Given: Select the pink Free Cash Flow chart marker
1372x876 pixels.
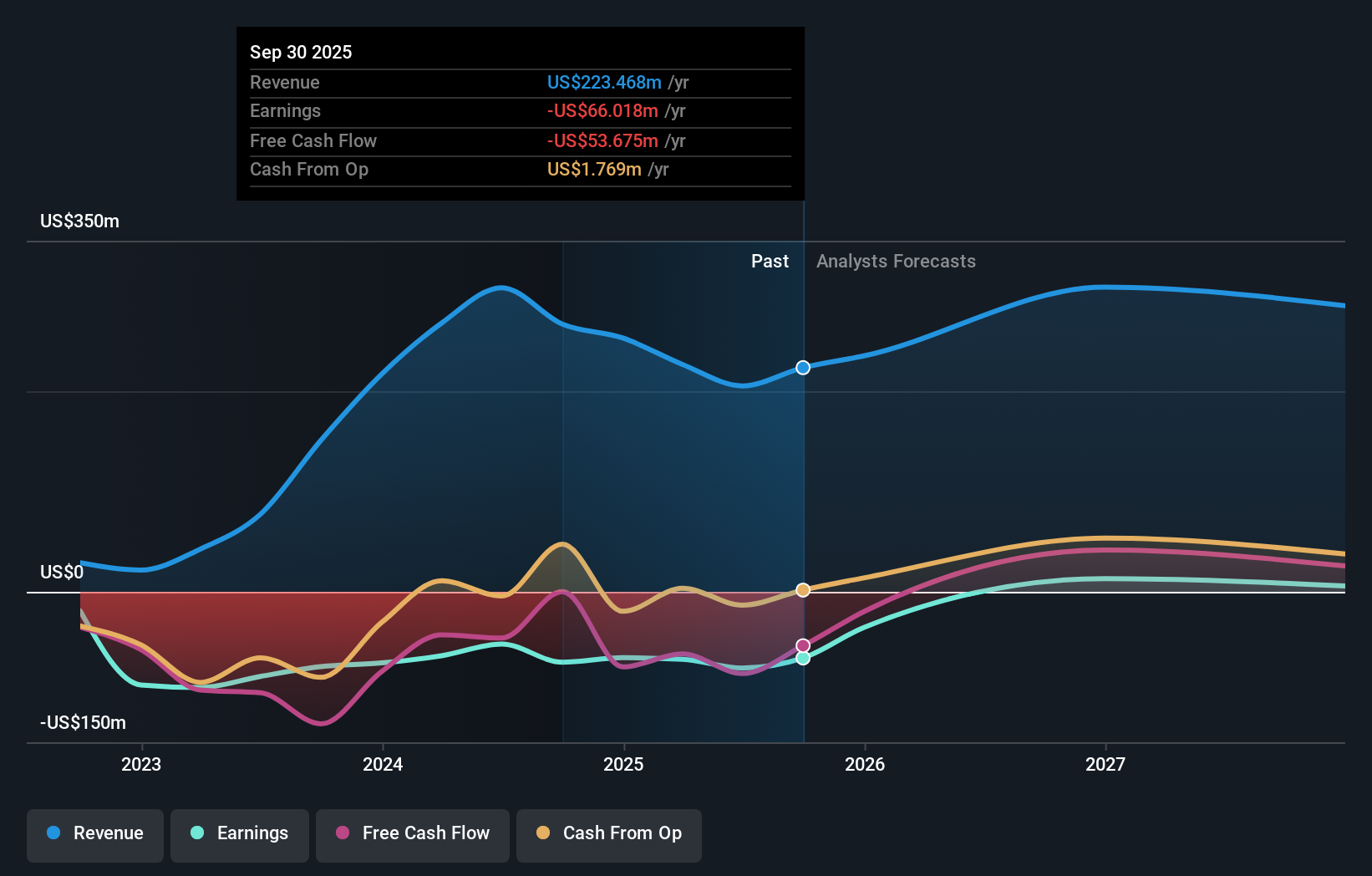Looking at the screenshot, I should (x=802, y=644).
